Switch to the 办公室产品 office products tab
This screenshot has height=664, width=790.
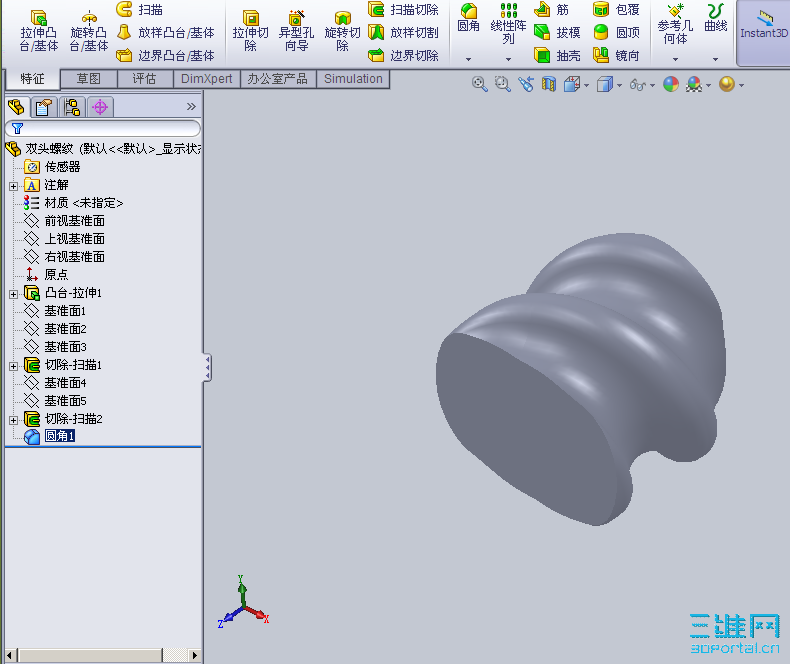tap(278, 79)
